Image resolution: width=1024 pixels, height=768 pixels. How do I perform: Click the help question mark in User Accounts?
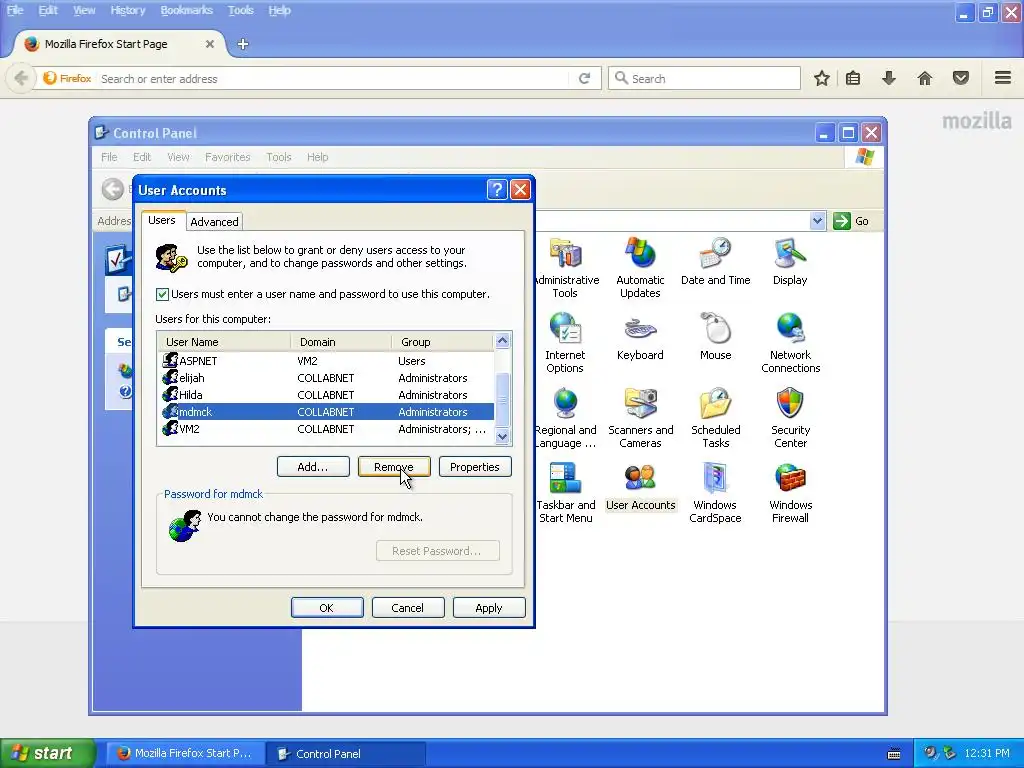tap(496, 189)
